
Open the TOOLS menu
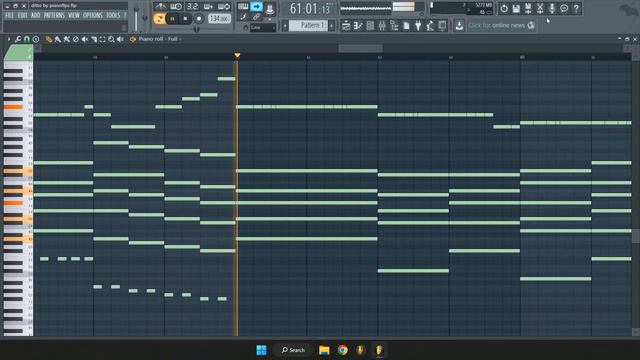point(113,16)
